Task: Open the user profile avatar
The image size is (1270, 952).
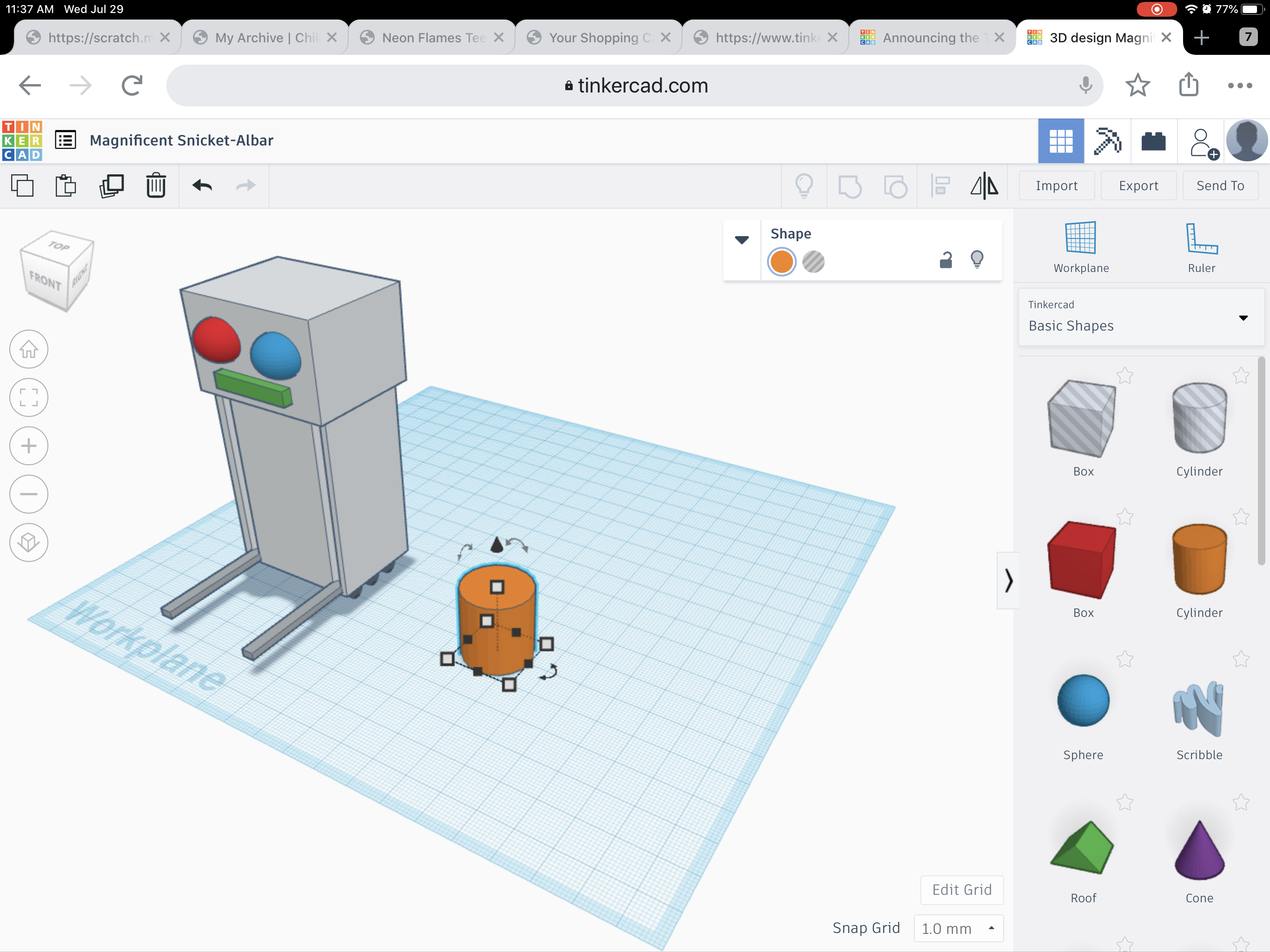Action: [1246, 141]
